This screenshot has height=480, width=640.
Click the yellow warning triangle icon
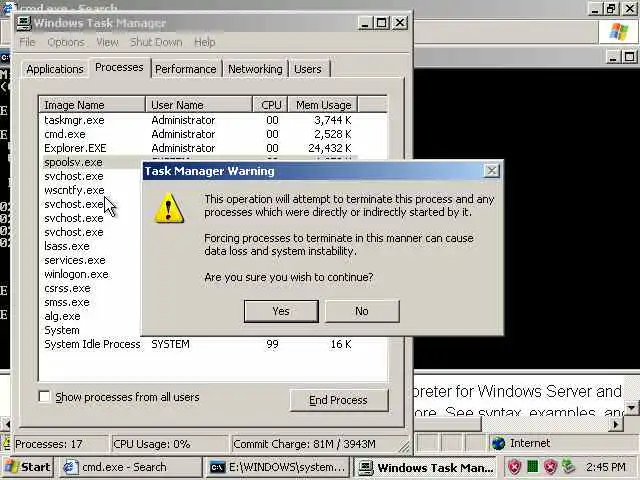169,208
